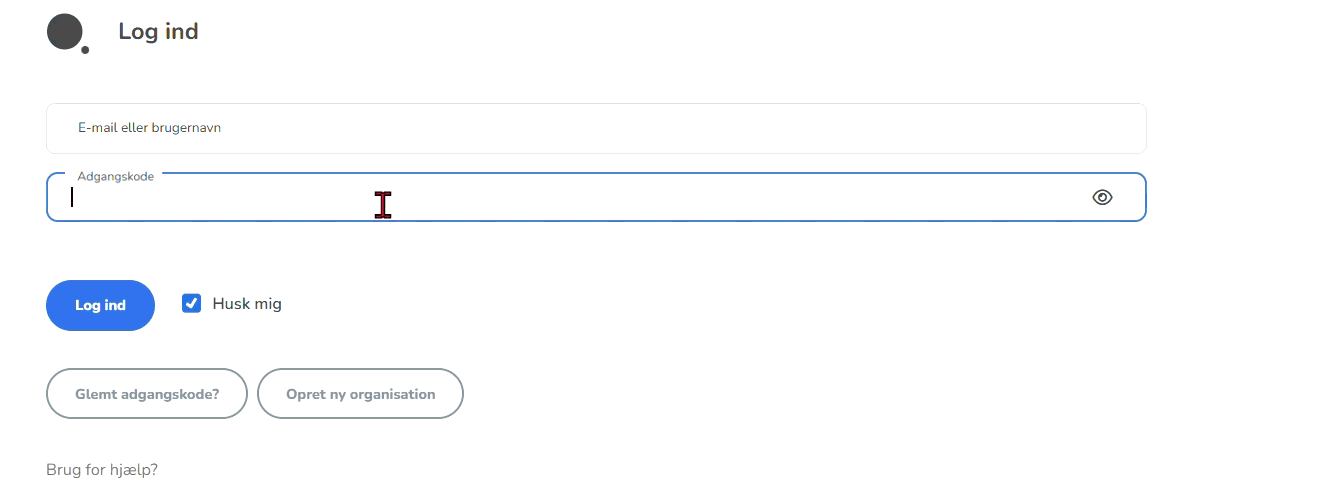Toggle password visibility in Adgangskode field

pyautogui.click(x=1102, y=197)
